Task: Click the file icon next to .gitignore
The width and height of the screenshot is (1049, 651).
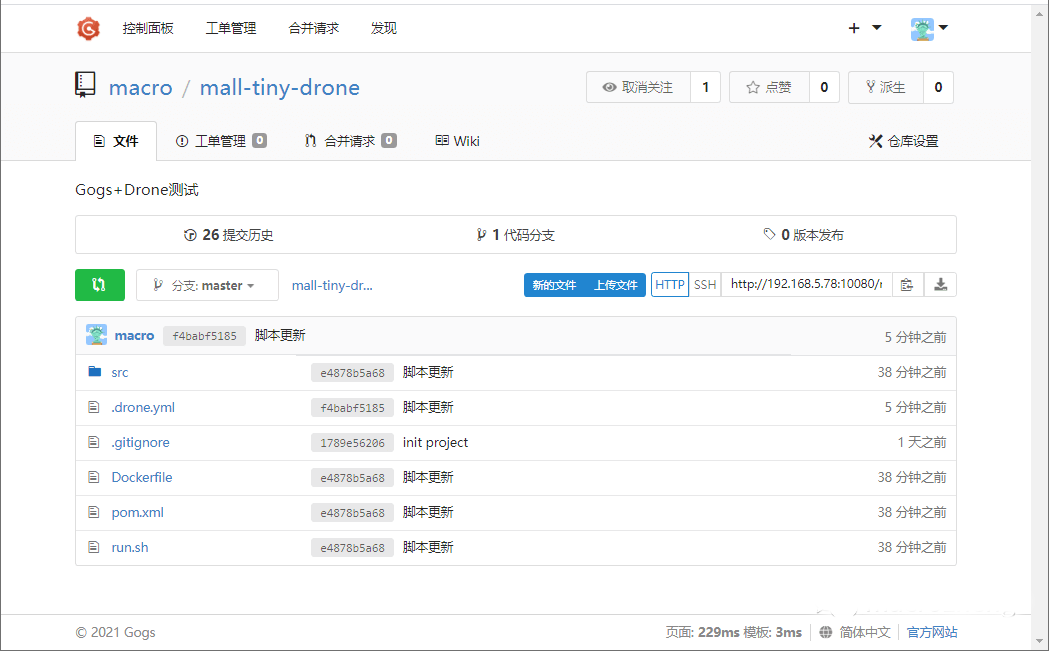Action: 94,442
